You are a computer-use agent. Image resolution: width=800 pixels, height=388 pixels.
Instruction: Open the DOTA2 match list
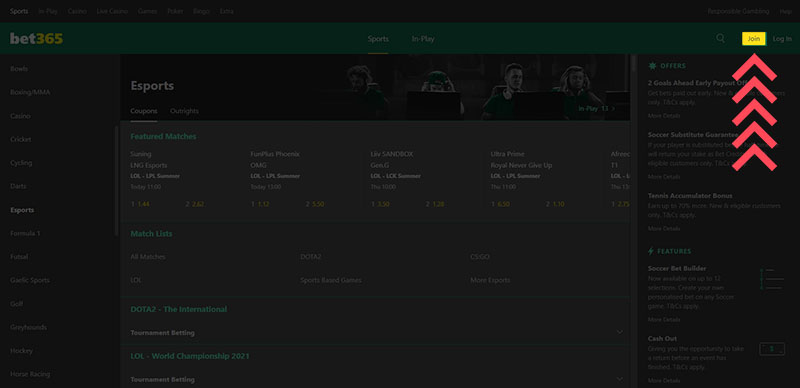click(311, 257)
